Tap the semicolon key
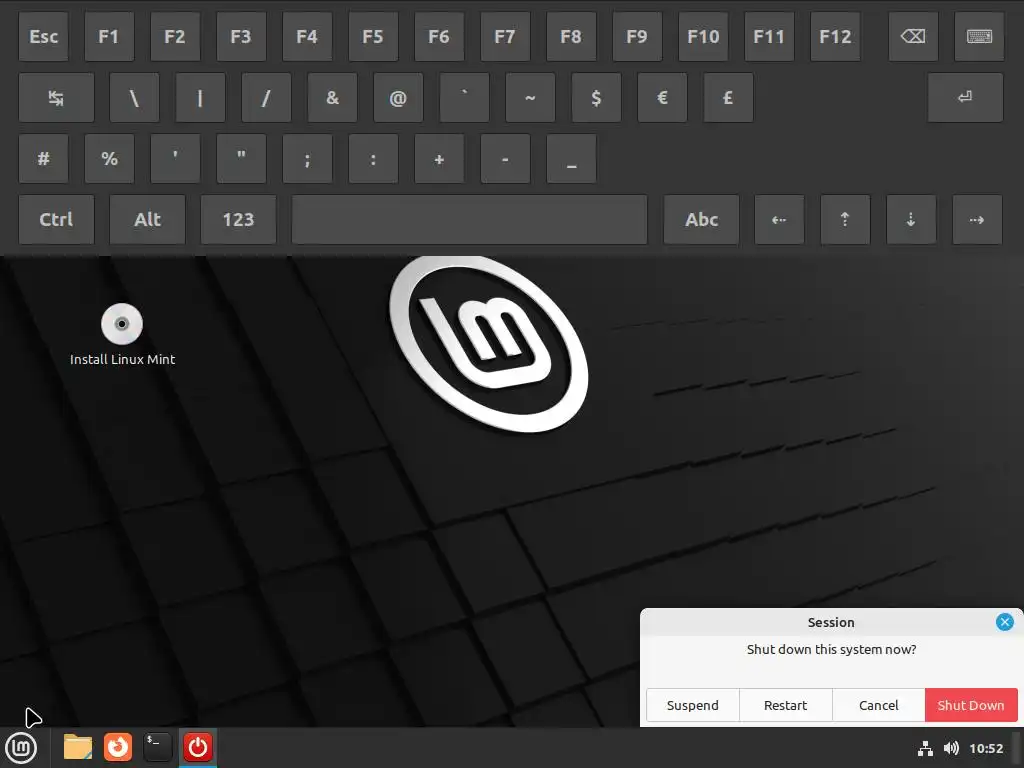The height and width of the screenshot is (768, 1024). [307, 159]
